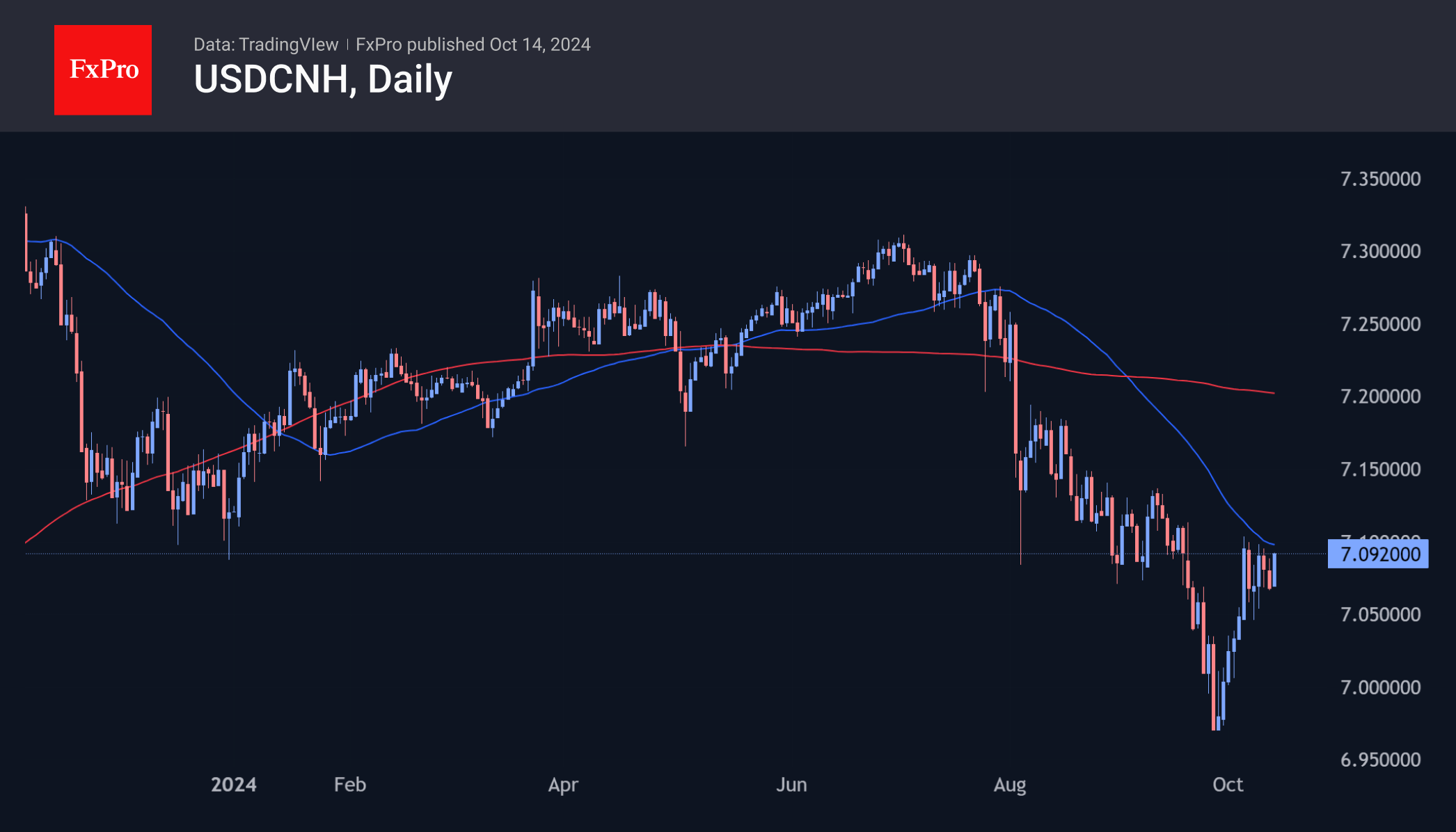1456x832 pixels.
Task: Click the 7.050000 price axis label
Action: [1381, 615]
